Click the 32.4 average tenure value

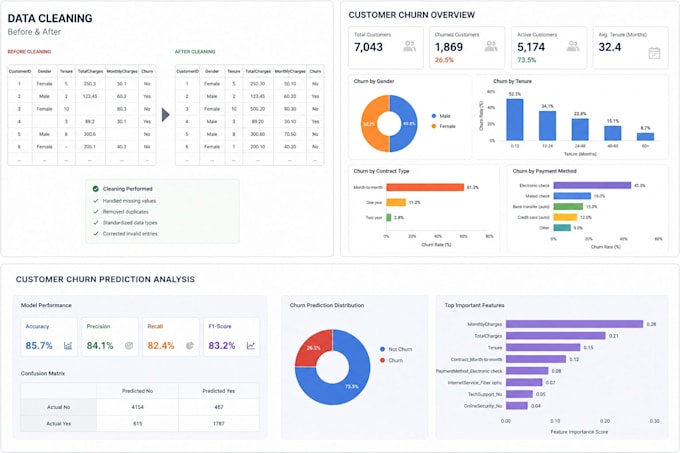(610, 47)
